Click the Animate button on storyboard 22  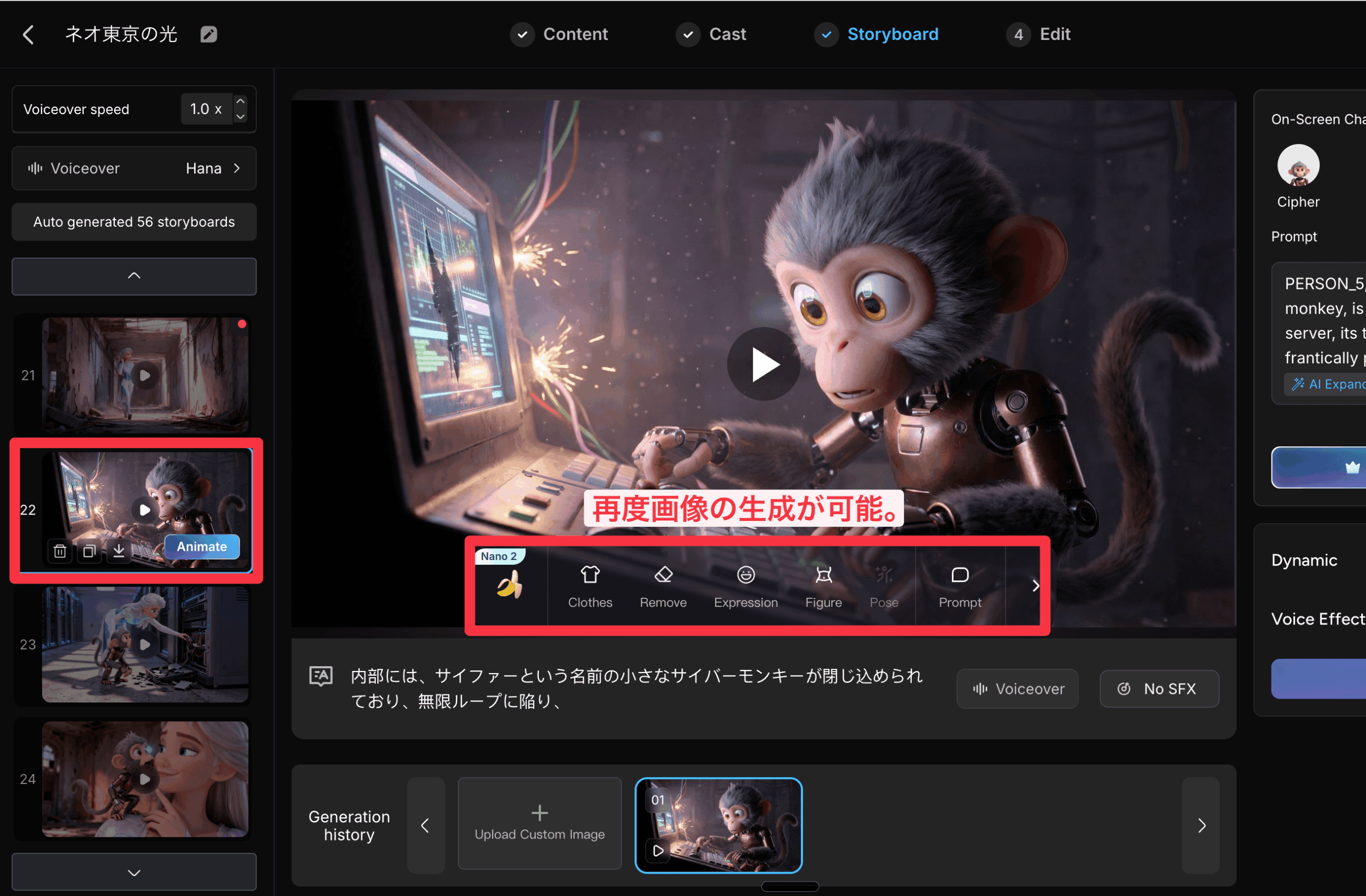coord(202,547)
